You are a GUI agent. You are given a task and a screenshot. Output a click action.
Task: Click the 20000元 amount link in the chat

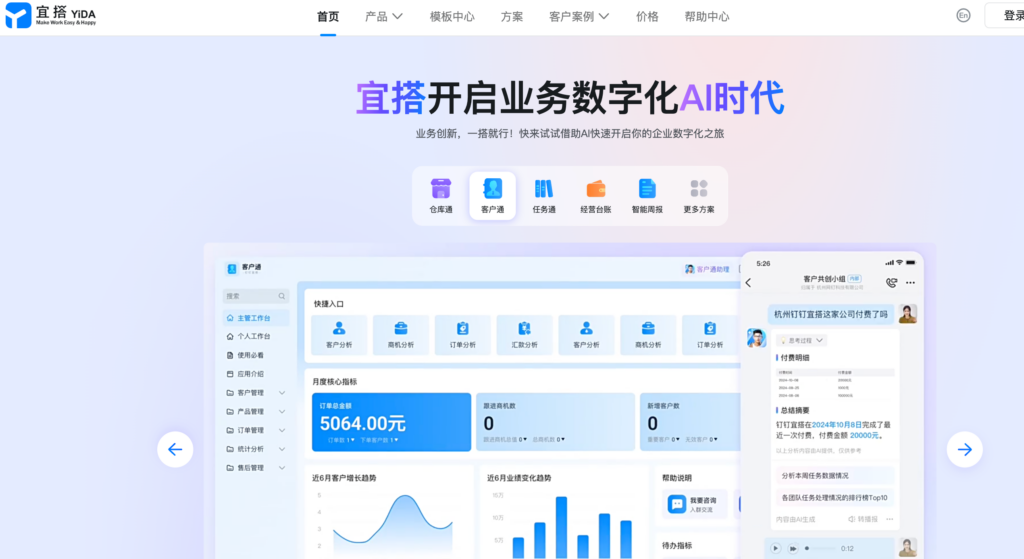pyautogui.click(x=864, y=435)
